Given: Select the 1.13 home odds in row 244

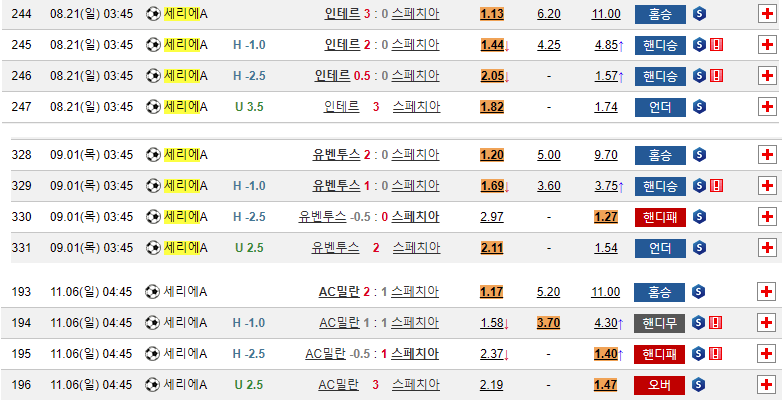Looking at the screenshot, I should 492,14.
